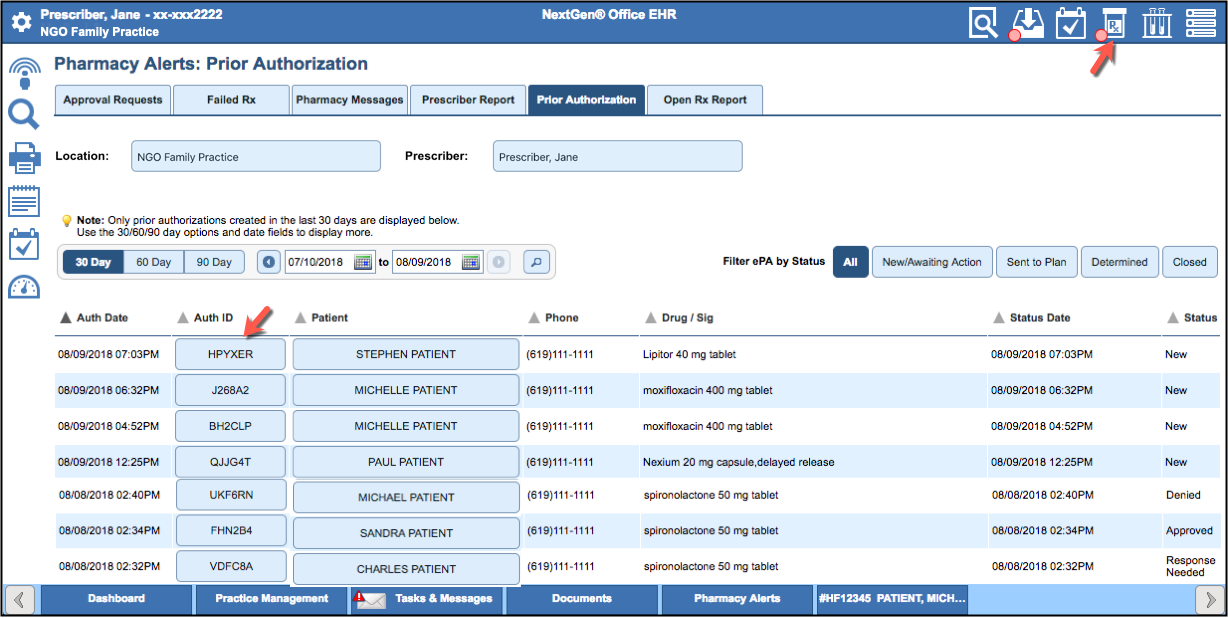Open STEPHEN PATIENT record

405,354
